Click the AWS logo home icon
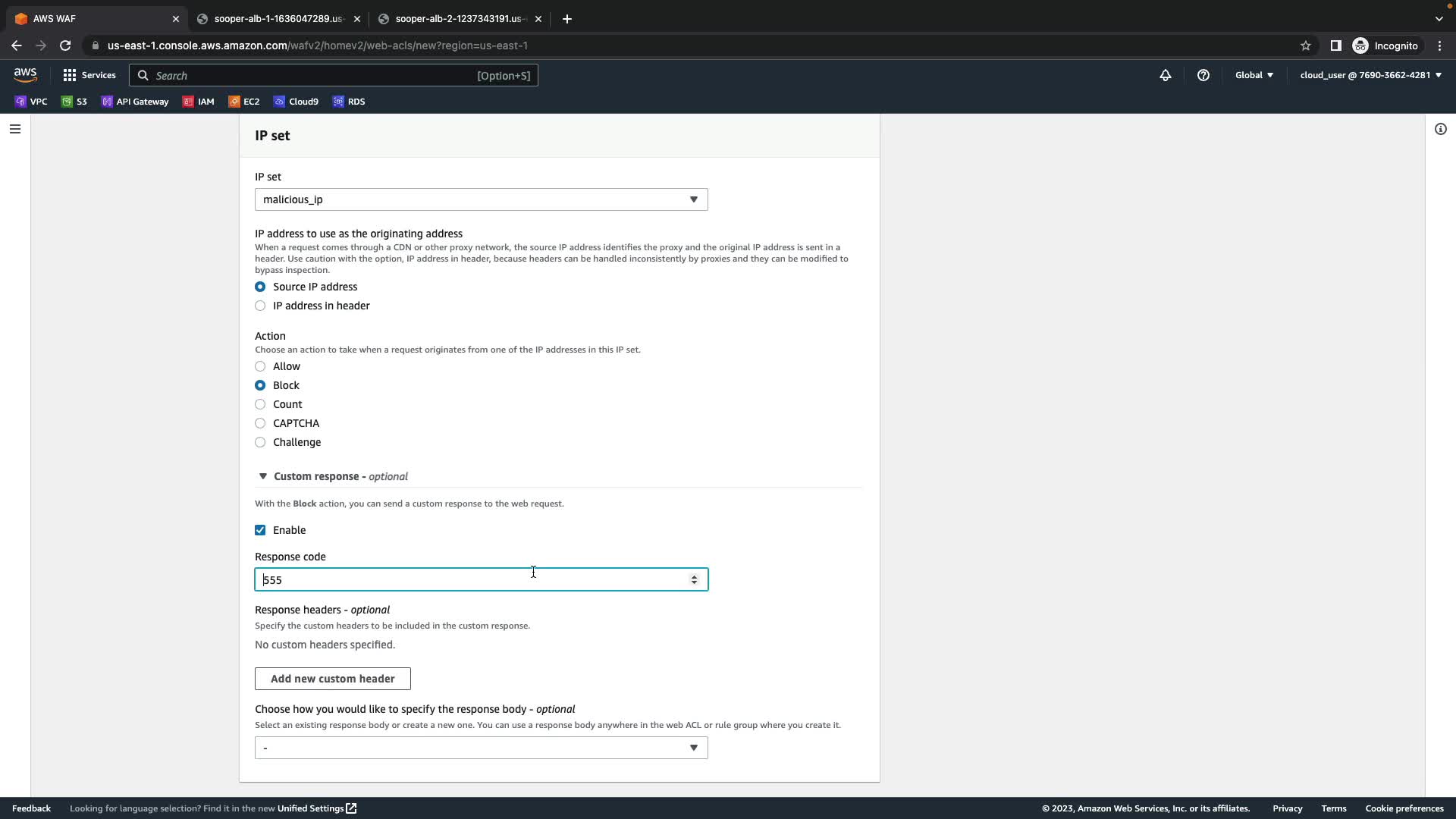This screenshot has height=819, width=1456. (25, 75)
